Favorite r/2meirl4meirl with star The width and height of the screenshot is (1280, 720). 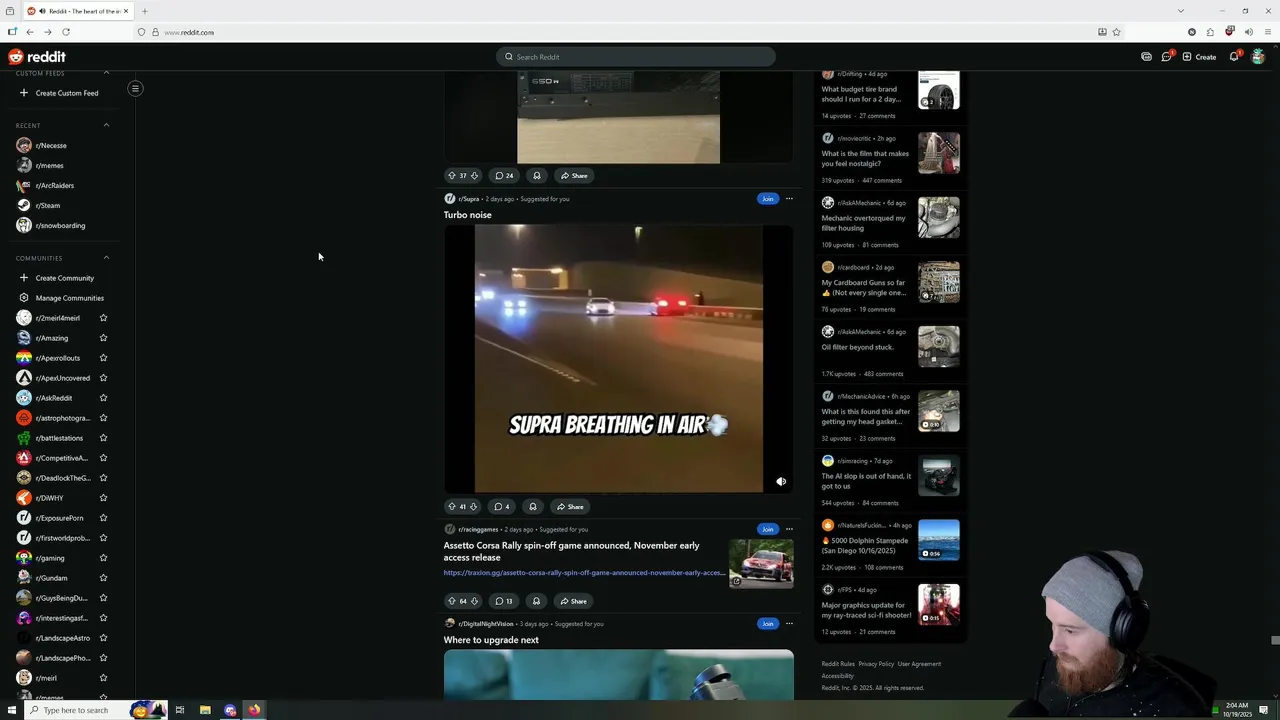tap(103, 318)
